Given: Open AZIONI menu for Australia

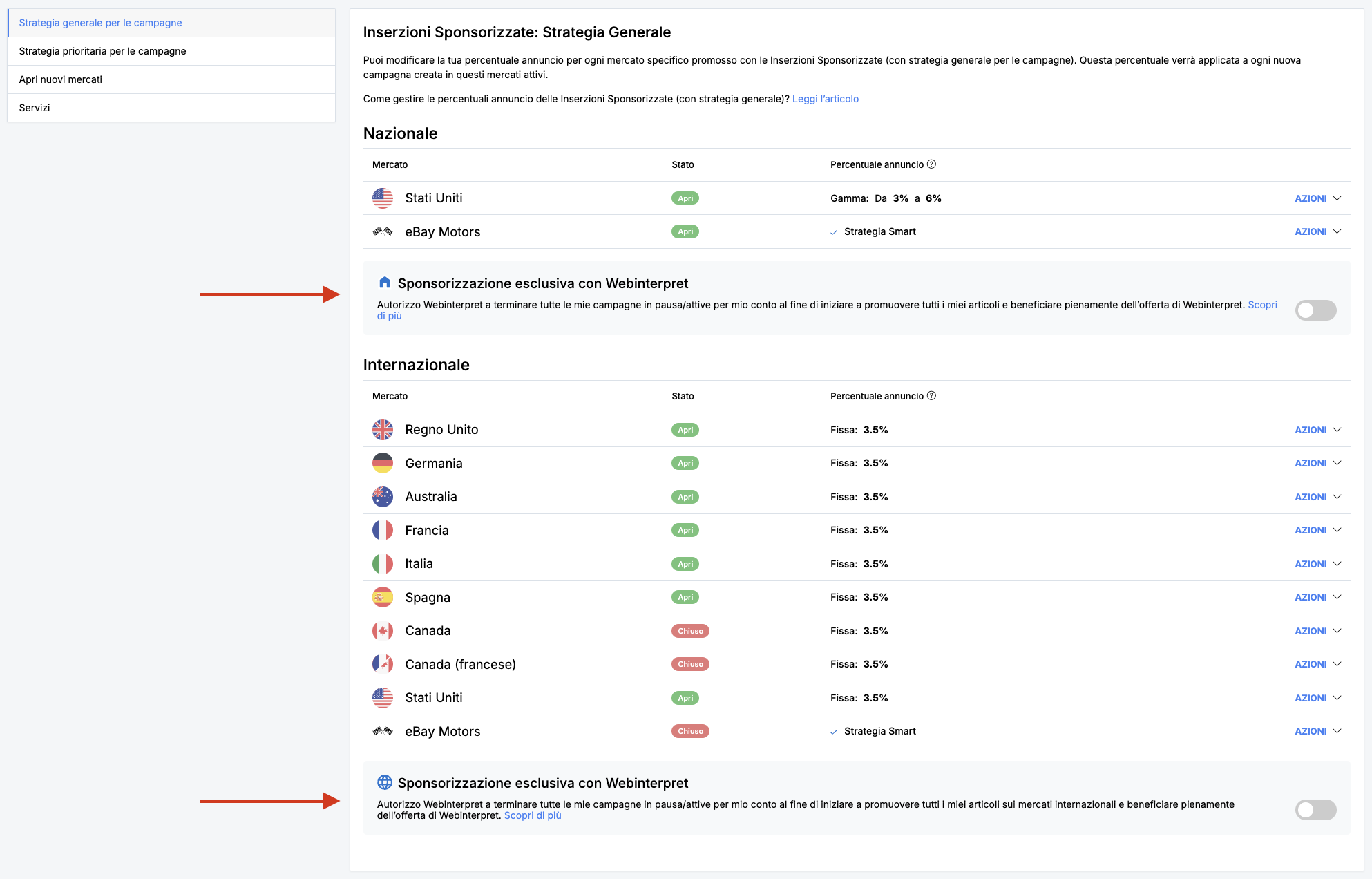Looking at the screenshot, I should click(1317, 497).
